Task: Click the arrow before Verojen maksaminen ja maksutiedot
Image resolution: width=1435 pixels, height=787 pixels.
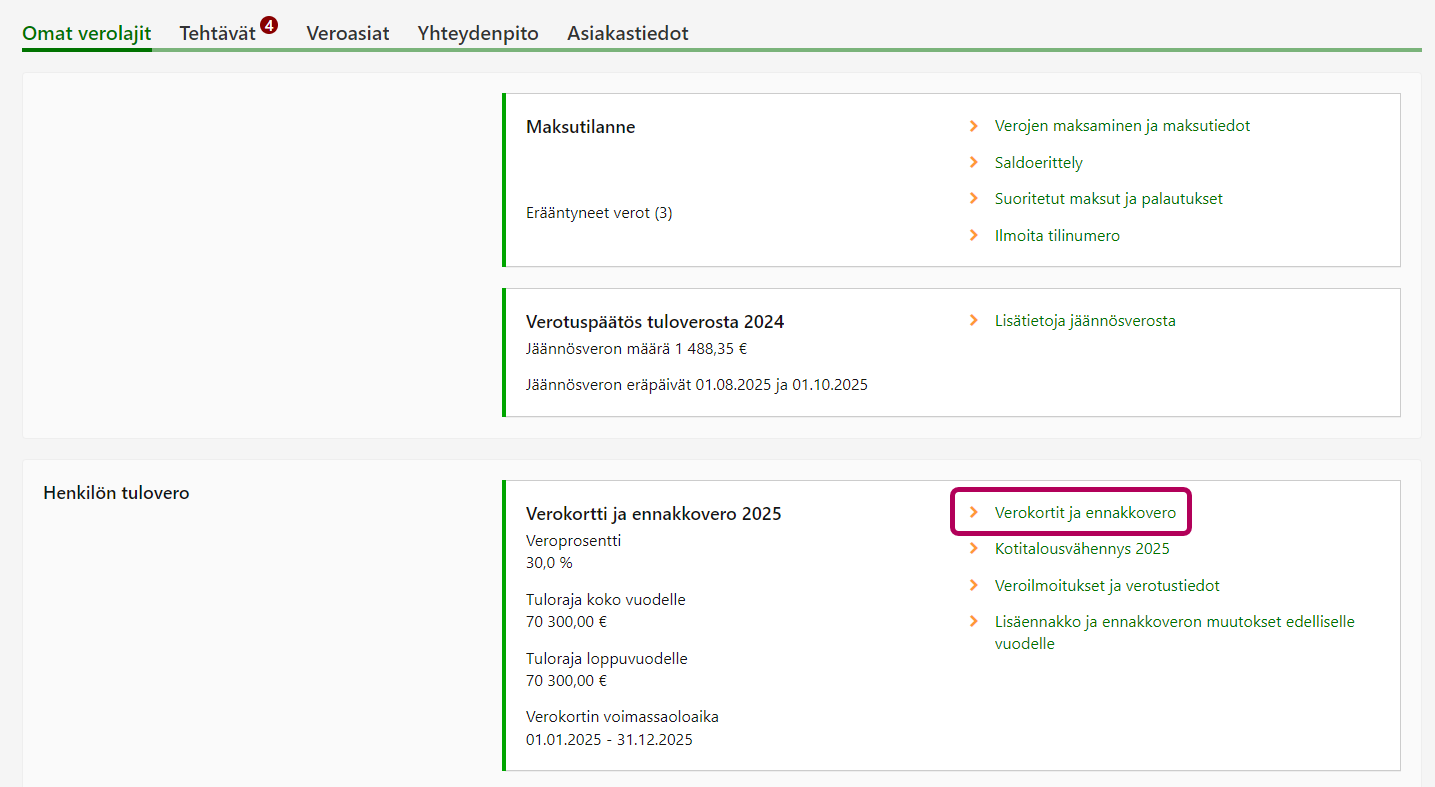Action: pos(973,126)
